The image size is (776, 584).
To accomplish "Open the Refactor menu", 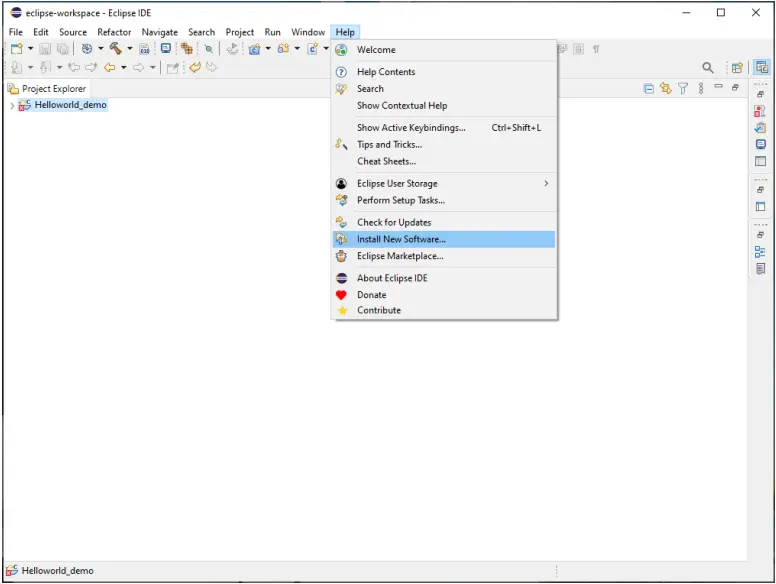I will click(114, 32).
